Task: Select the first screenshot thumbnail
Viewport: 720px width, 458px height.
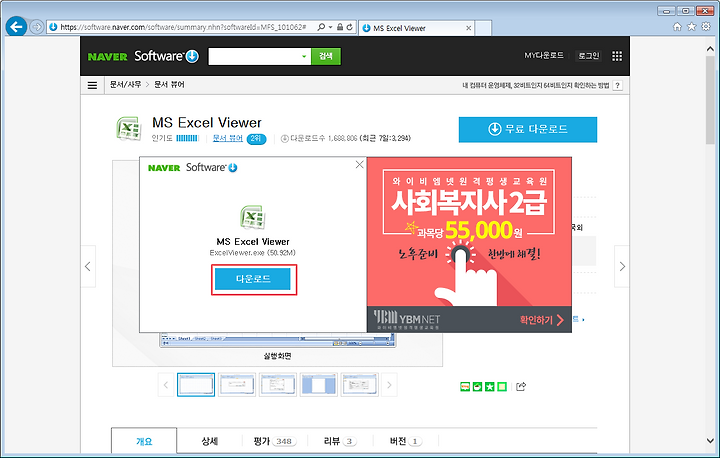Action: tap(196, 384)
